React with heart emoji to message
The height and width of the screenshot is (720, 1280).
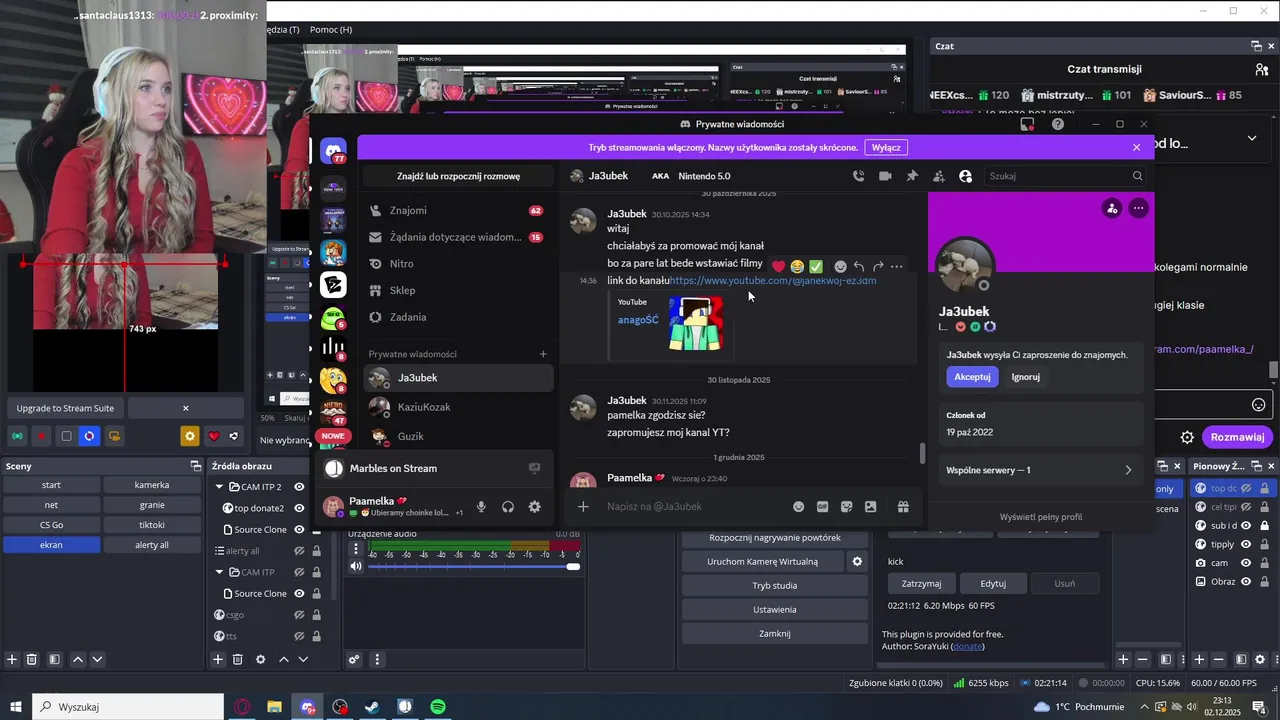[x=779, y=266]
